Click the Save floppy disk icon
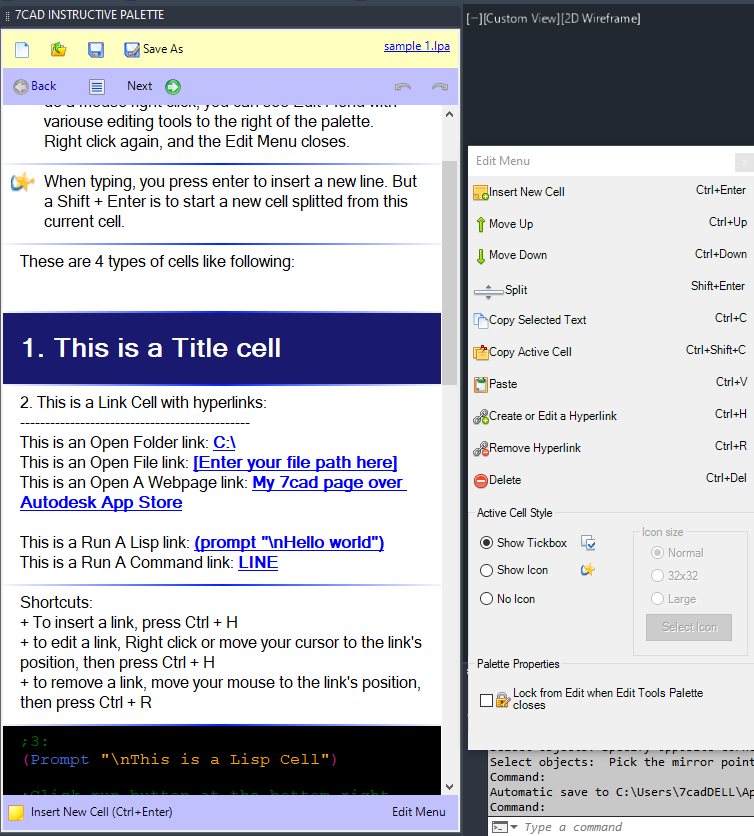Viewport: 754px width, 836px height. [96, 49]
